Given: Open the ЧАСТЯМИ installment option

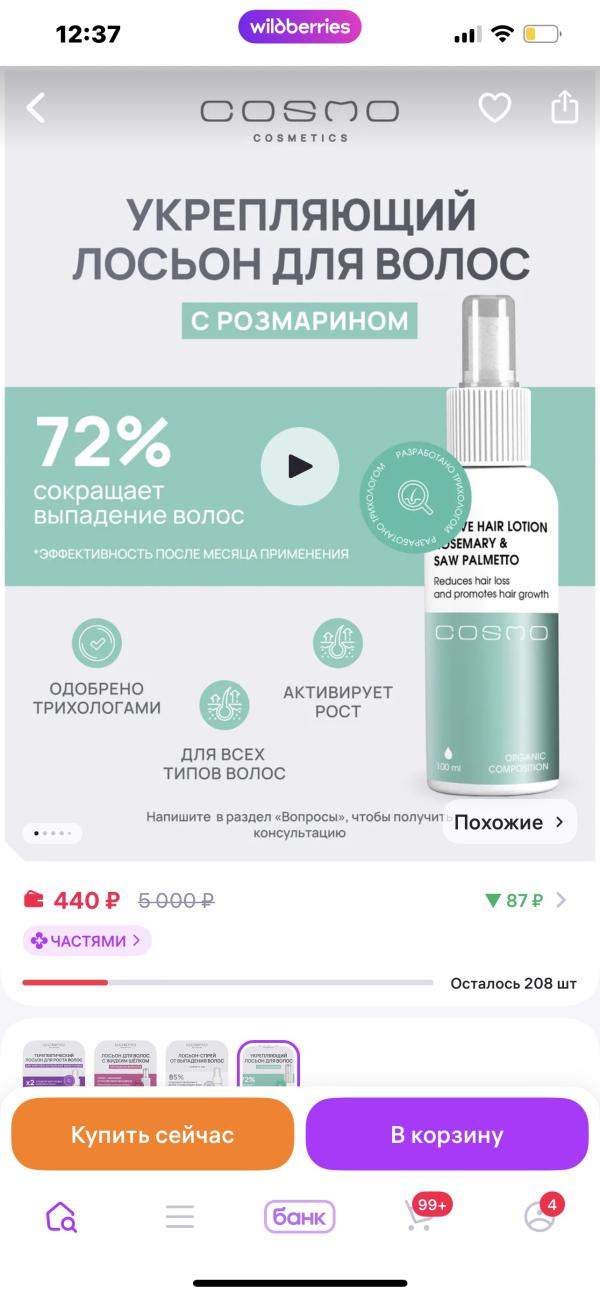Looking at the screenshot, I should point(86,941).
